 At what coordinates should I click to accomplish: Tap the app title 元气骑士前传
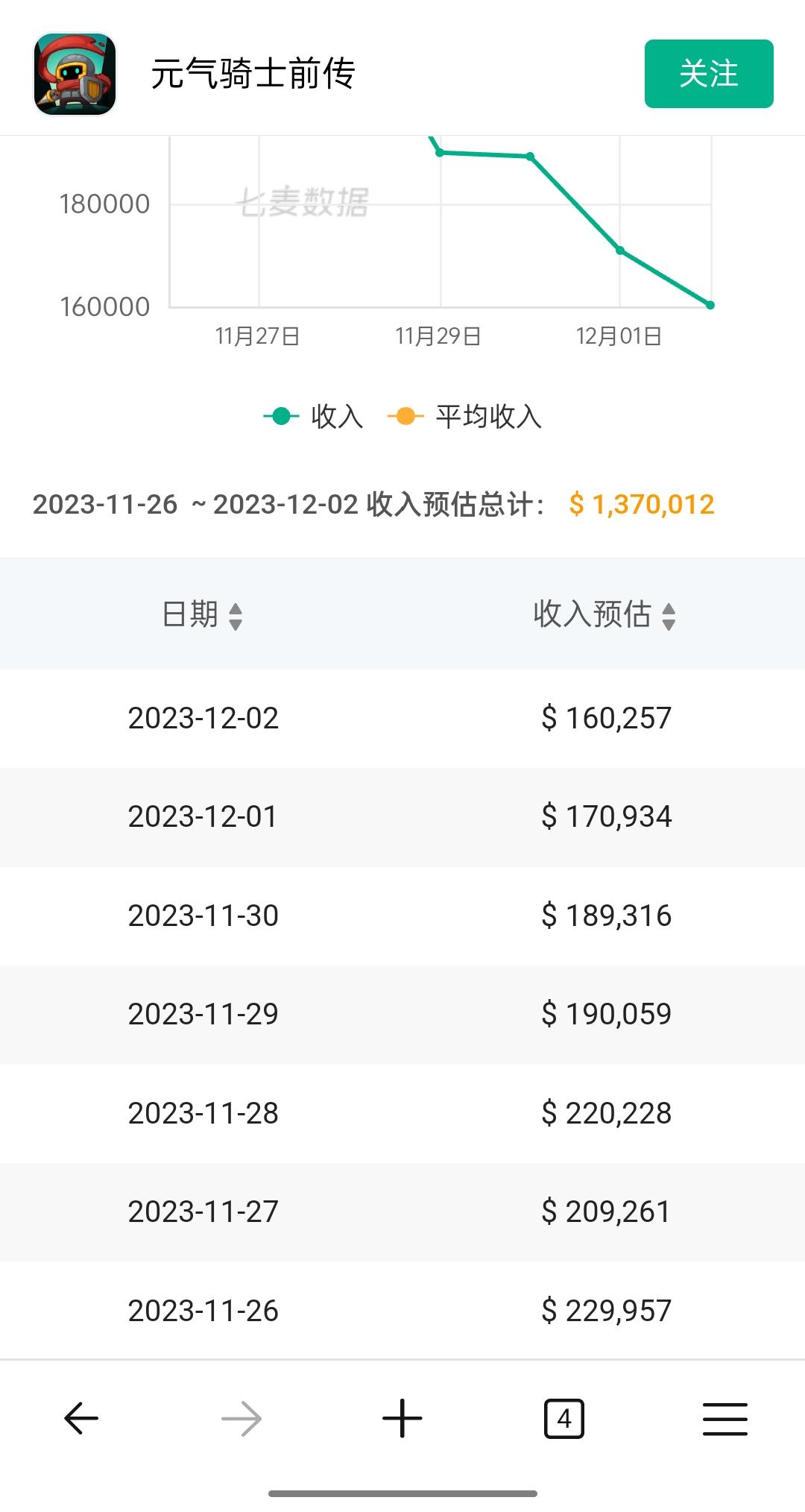[x=253, y=74]
